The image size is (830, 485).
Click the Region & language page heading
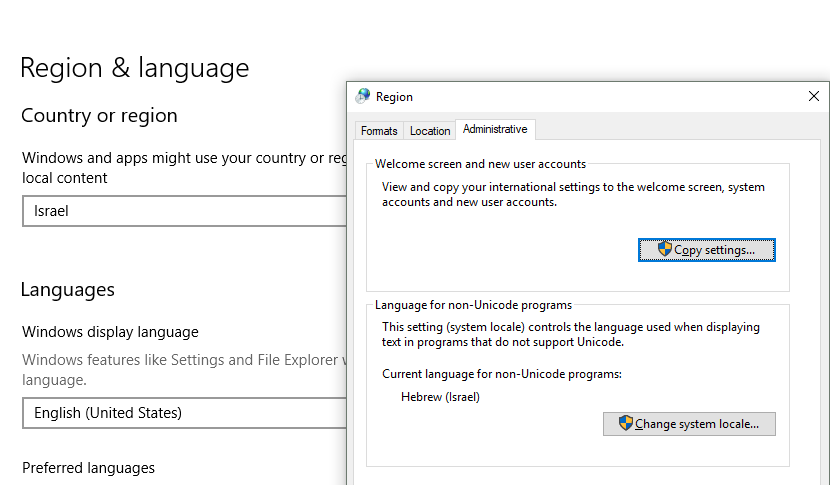tap(134, 68)
